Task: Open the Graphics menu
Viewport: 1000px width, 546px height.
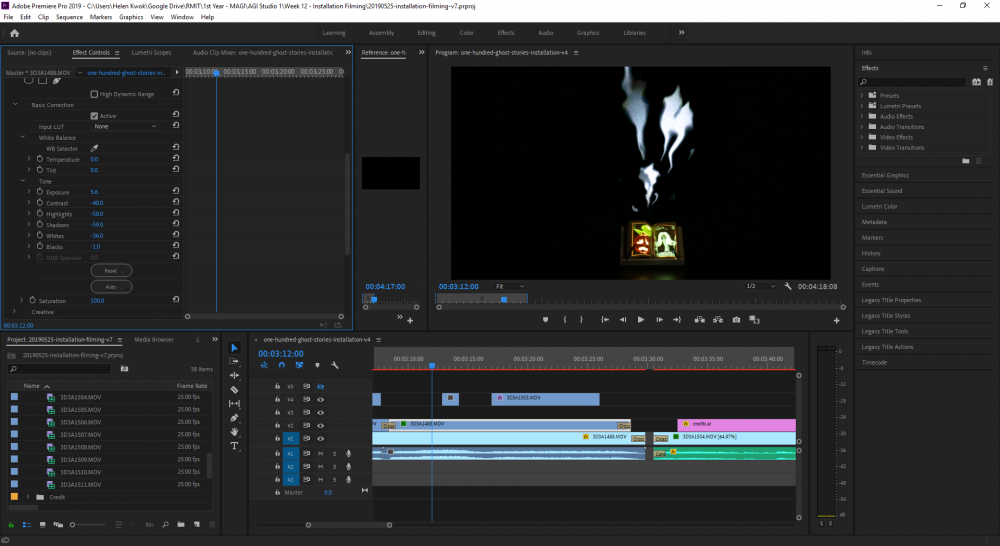Action: [131, 17]
